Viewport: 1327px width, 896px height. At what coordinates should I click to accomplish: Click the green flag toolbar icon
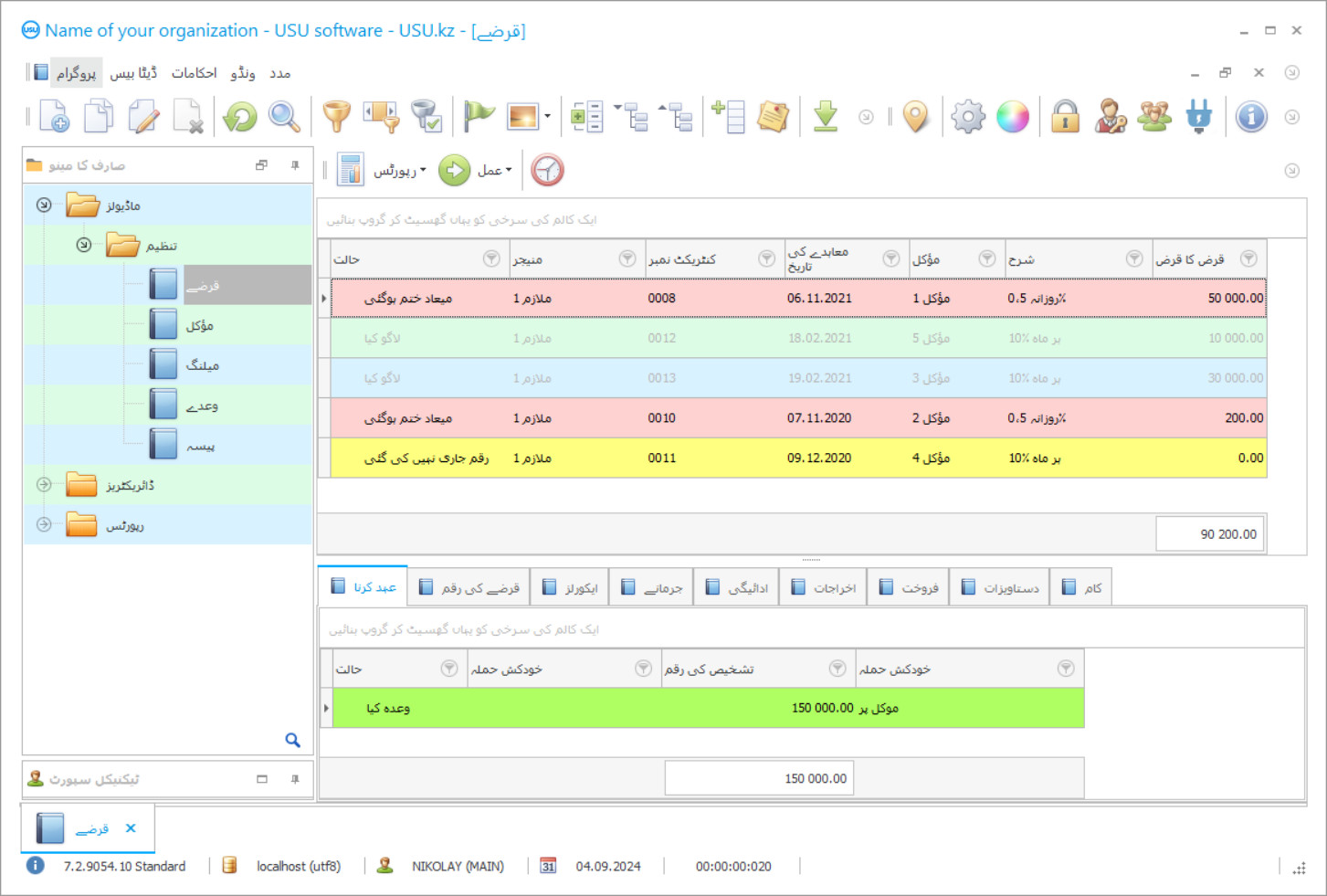[x=478, y=117]
